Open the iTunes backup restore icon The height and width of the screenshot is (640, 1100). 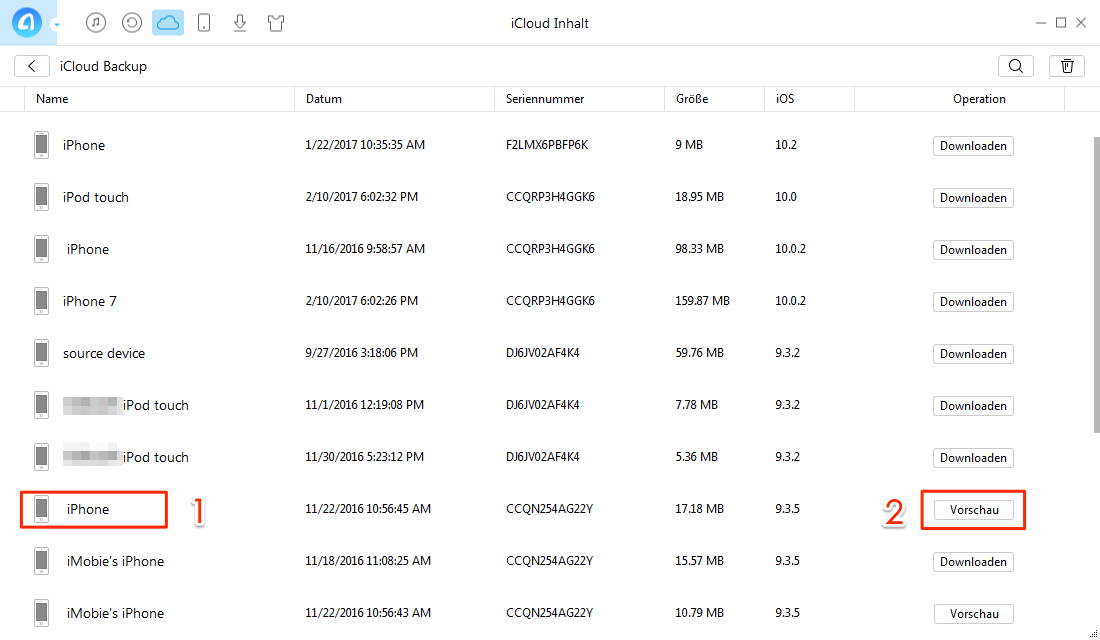[132, 22]
